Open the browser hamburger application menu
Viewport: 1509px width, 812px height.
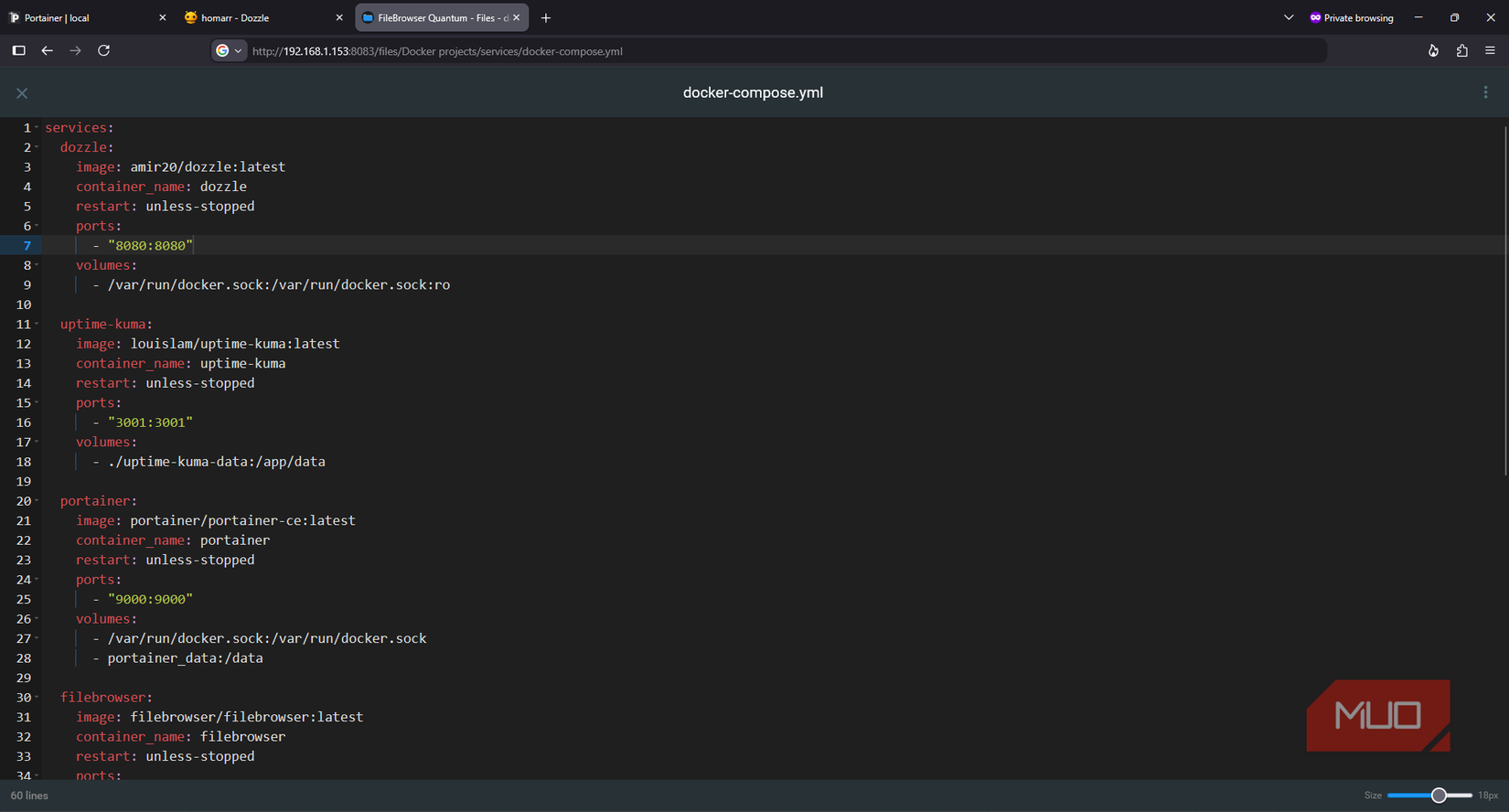pos(1490,51)
